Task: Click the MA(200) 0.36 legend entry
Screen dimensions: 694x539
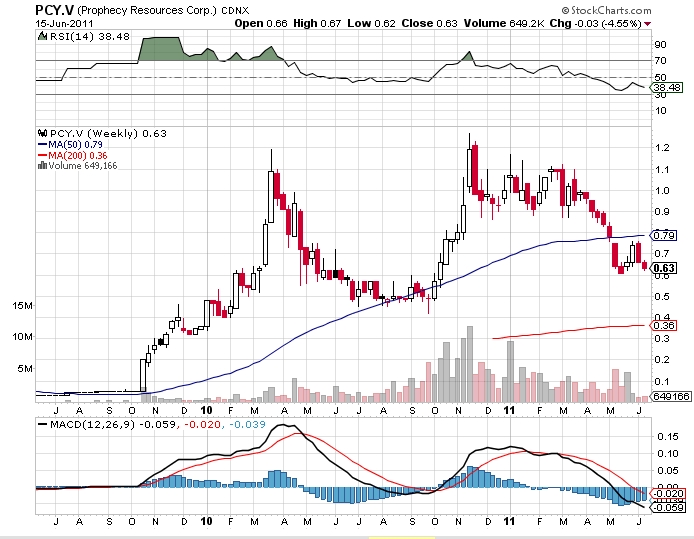Action: pyautogui.click(x=77, y=155)
